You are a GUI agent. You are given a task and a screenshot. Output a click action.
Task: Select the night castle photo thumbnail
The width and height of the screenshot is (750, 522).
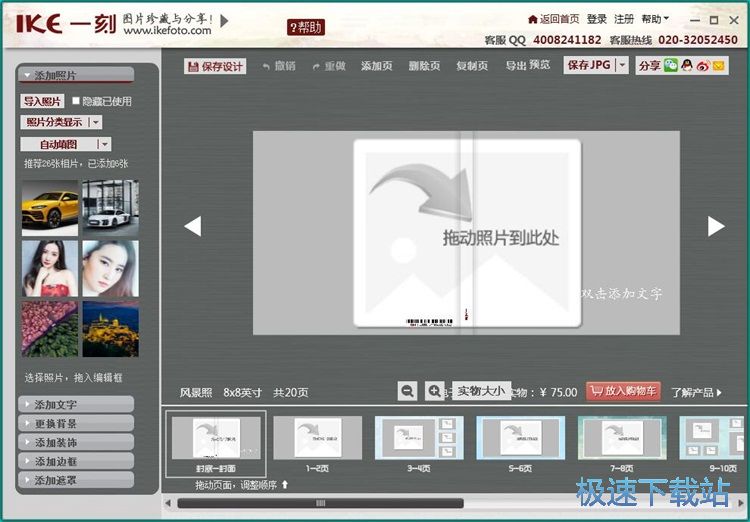point(110,329)
